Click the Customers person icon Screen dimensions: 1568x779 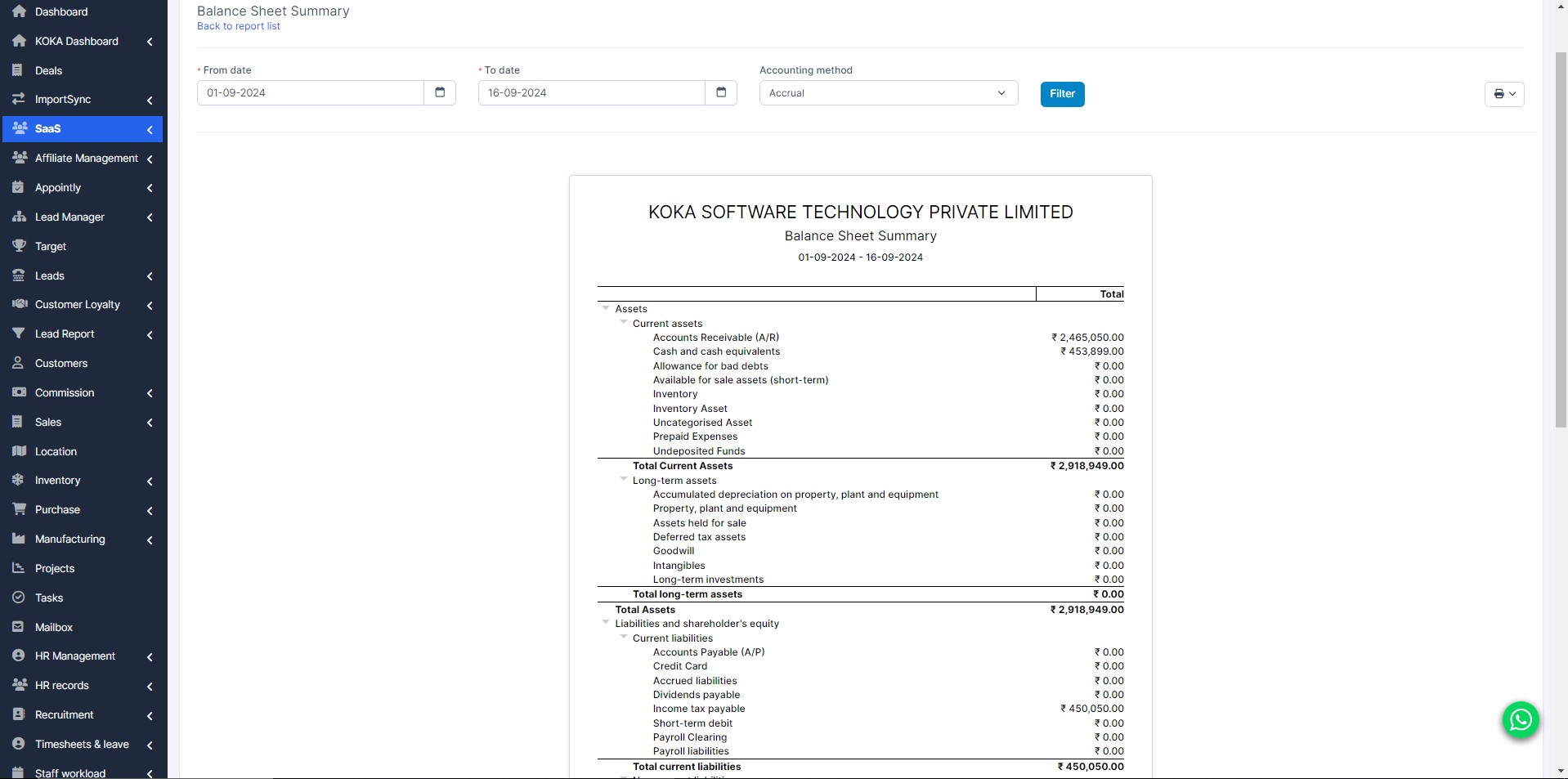coord(18,363)
